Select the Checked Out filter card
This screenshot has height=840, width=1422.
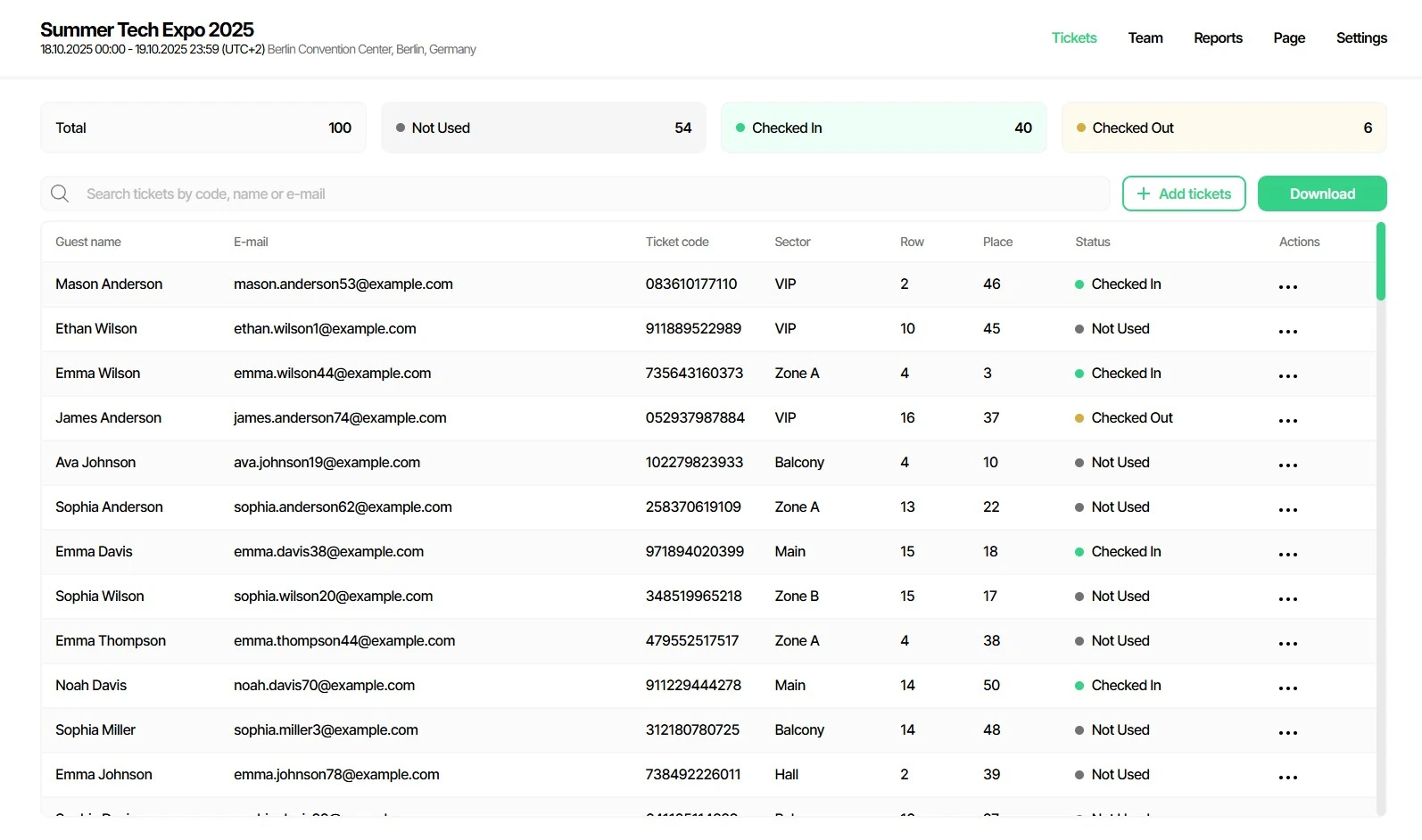[1223, 128]
